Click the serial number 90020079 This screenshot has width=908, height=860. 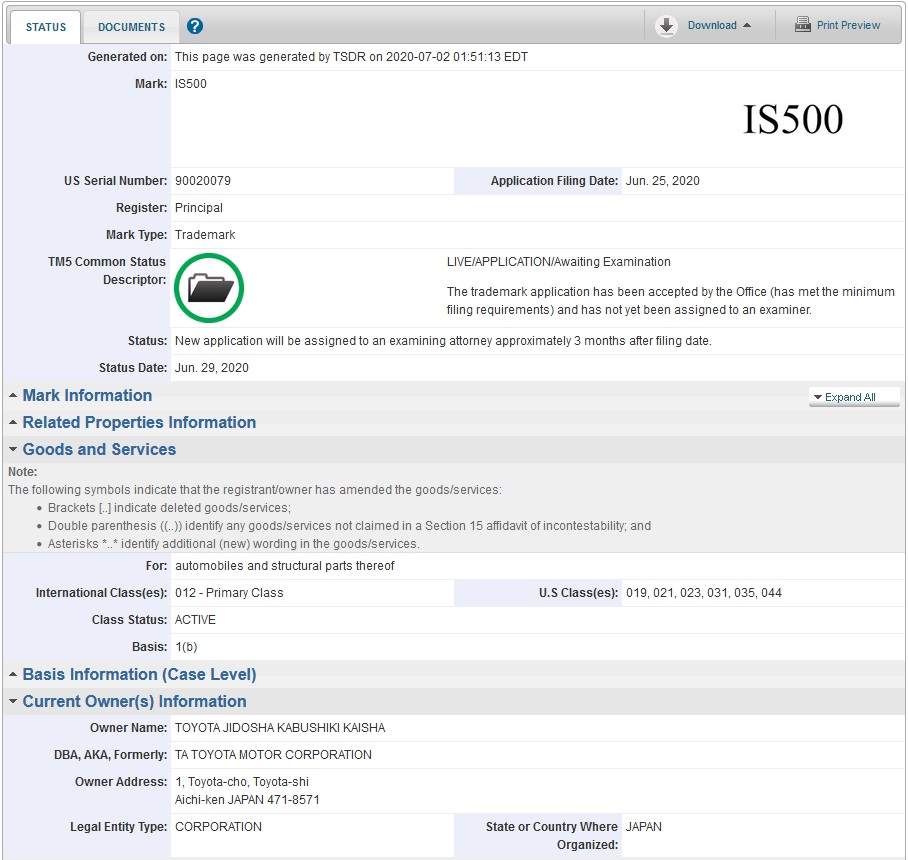(x=203, y=181)
